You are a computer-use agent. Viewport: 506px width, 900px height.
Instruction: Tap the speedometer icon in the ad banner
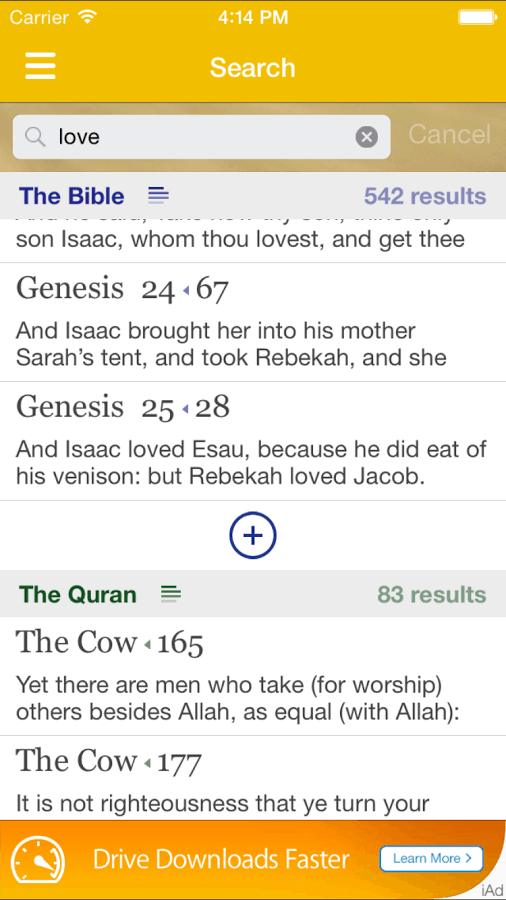(38, 860)
